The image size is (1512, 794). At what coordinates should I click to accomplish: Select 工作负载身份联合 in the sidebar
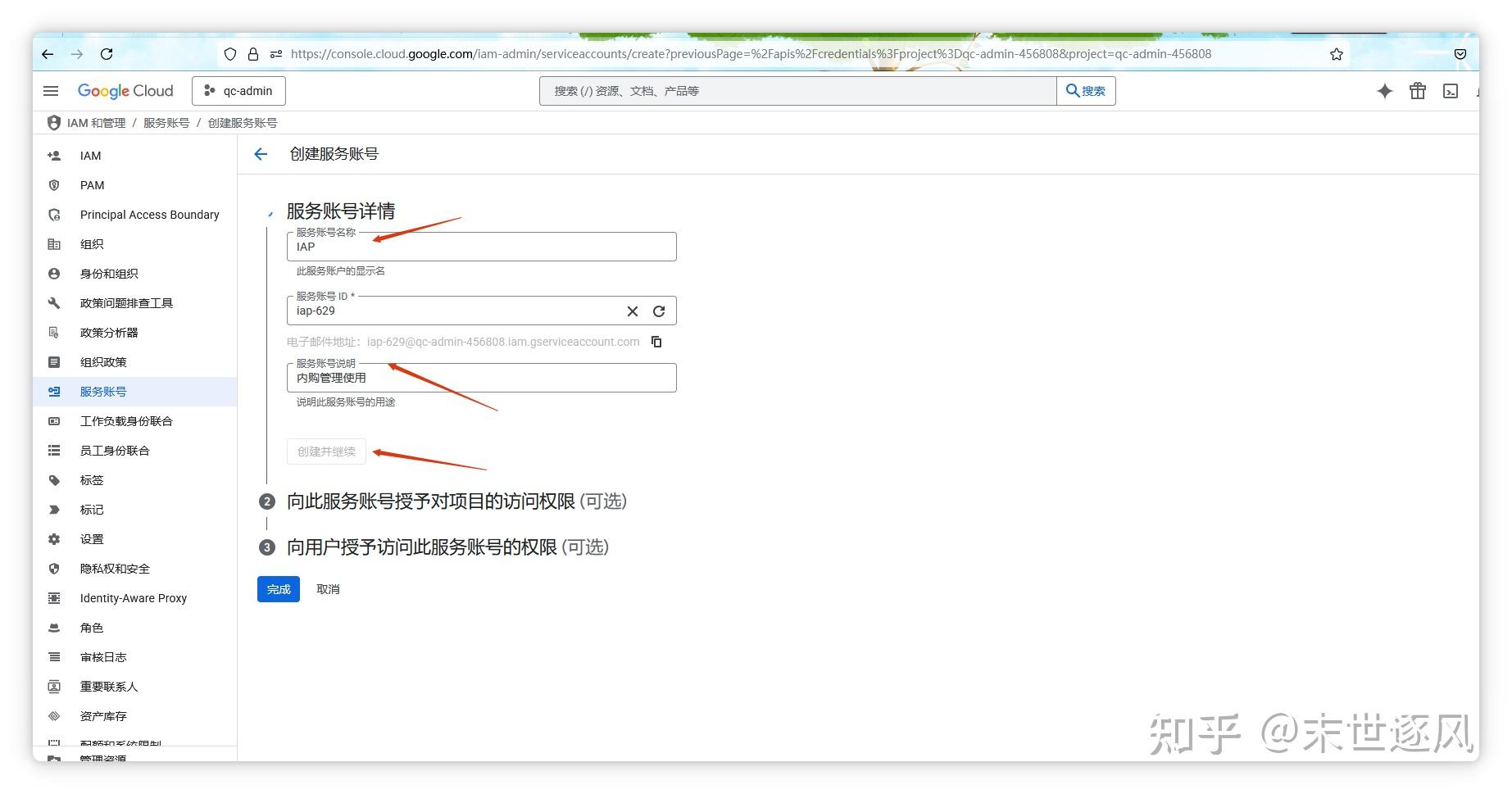(125, 420)
